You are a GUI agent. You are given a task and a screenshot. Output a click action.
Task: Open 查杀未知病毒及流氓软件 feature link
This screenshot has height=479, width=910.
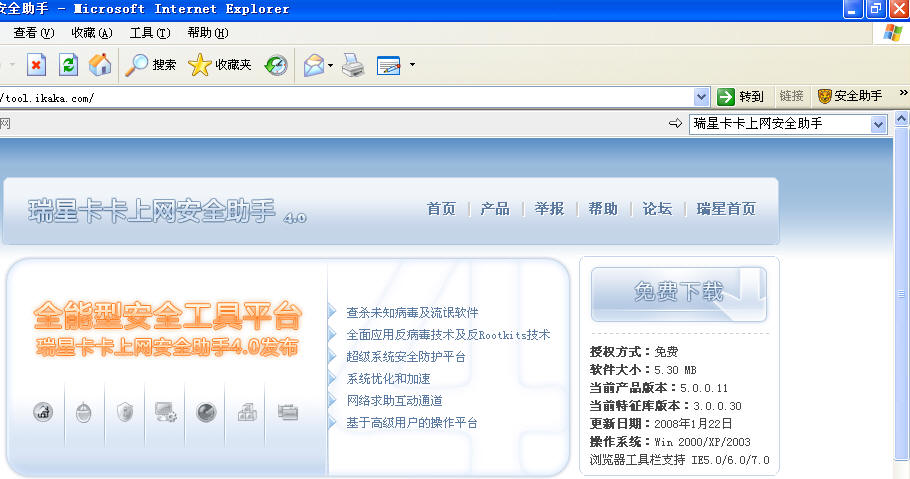[x=412, y=312]
